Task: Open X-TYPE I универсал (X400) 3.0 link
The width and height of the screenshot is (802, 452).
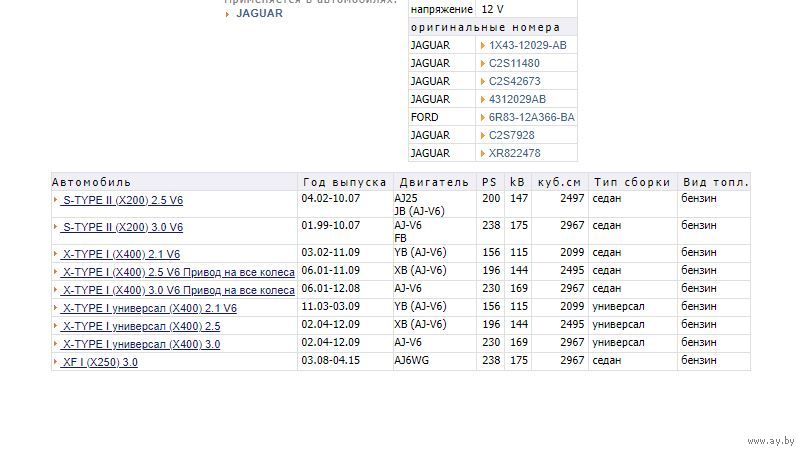Action: coord(141,344)
